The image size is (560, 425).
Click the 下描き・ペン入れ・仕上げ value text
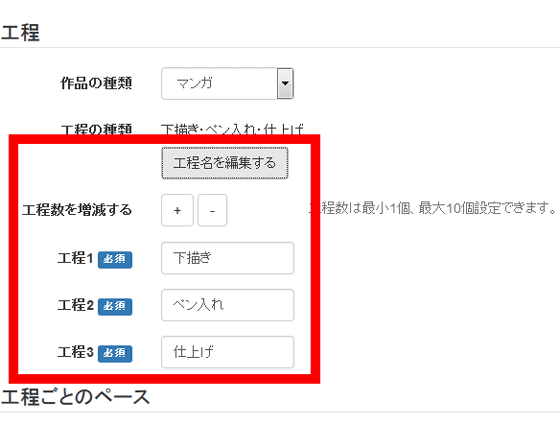(x=232, y=129)
